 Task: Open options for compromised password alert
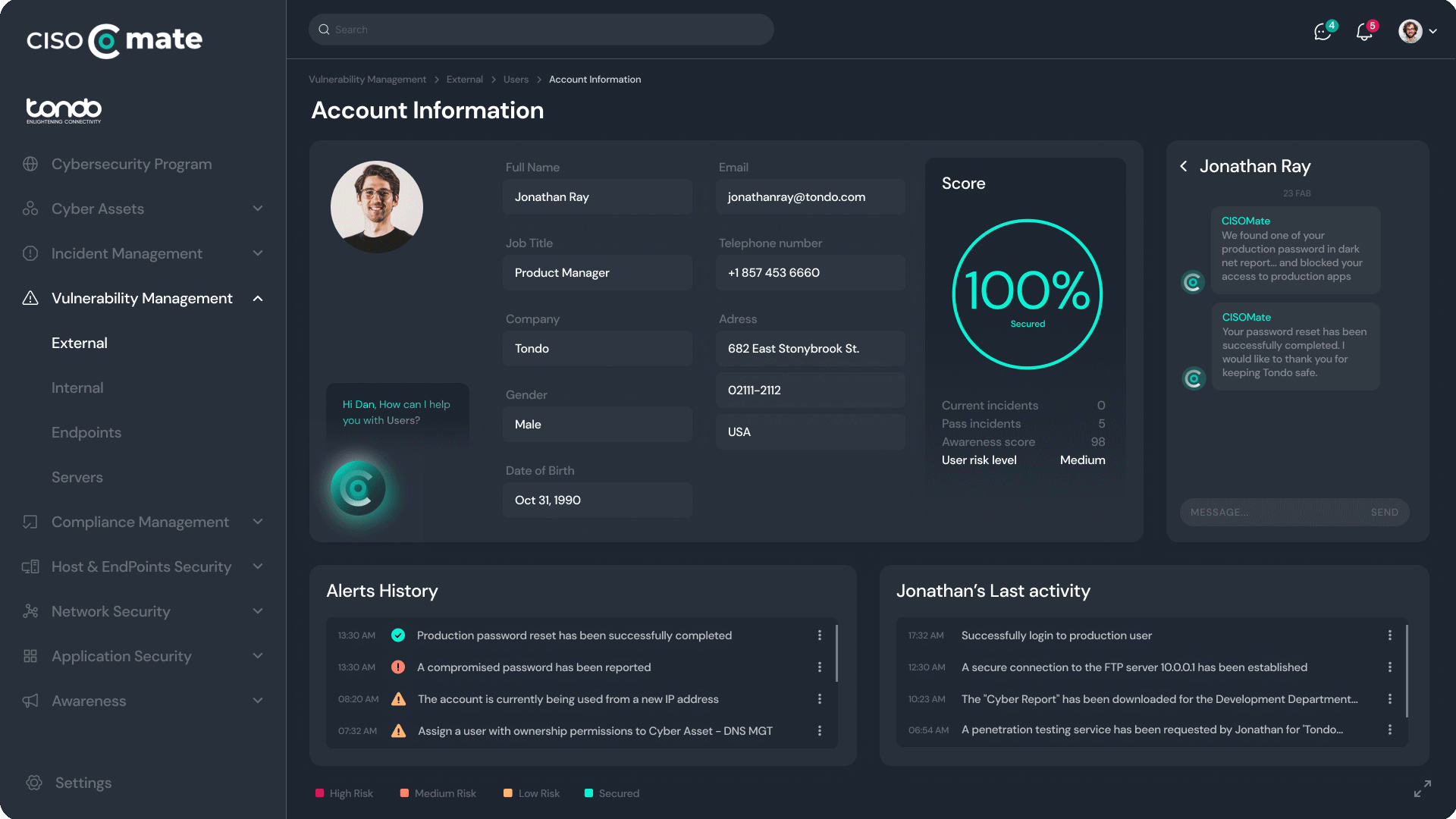pyautogui.click(x=819, y=667)
